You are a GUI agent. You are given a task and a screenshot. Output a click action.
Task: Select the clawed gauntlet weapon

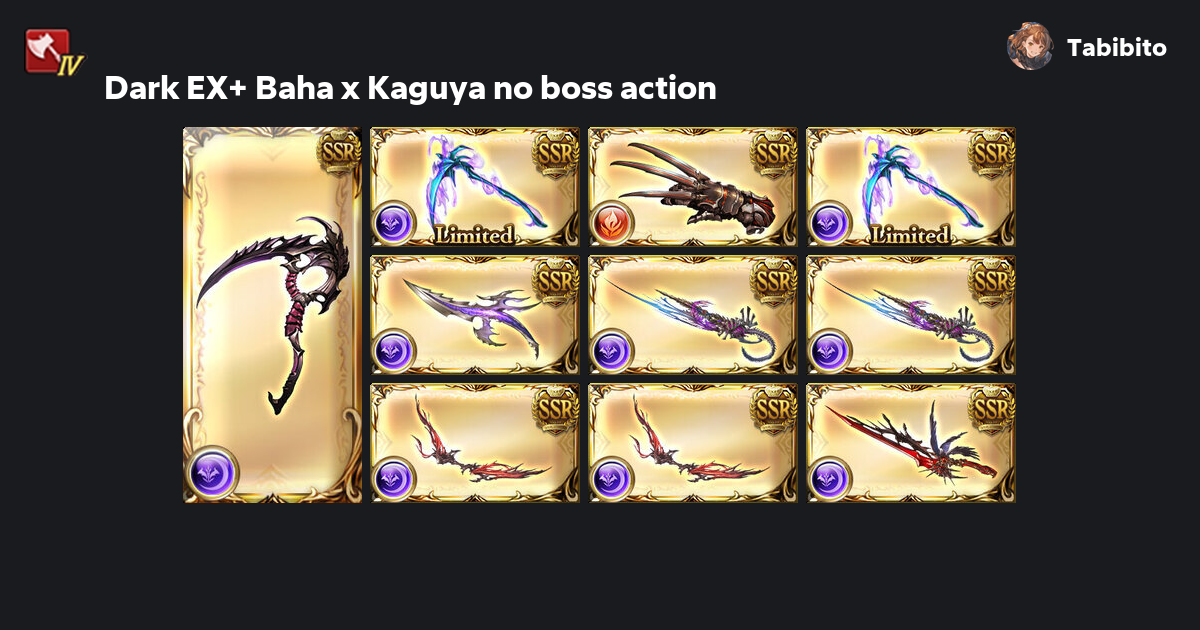point(693,187)
